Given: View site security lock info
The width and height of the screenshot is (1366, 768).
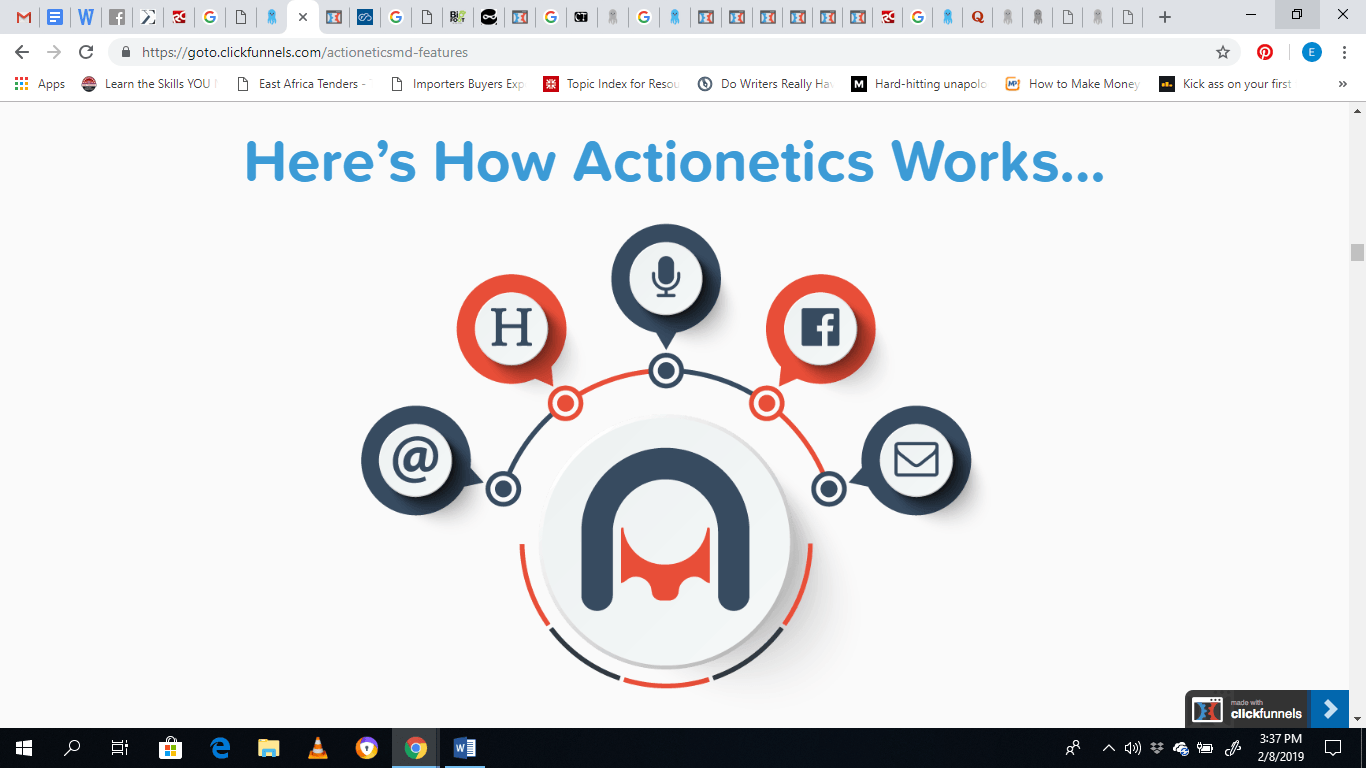Looking at the screenshot, I should point(126,52).
